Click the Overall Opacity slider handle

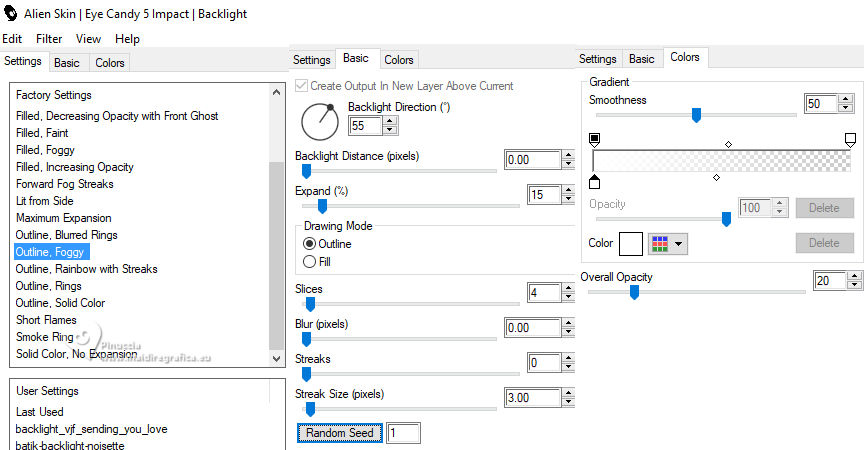pos(634,292)
